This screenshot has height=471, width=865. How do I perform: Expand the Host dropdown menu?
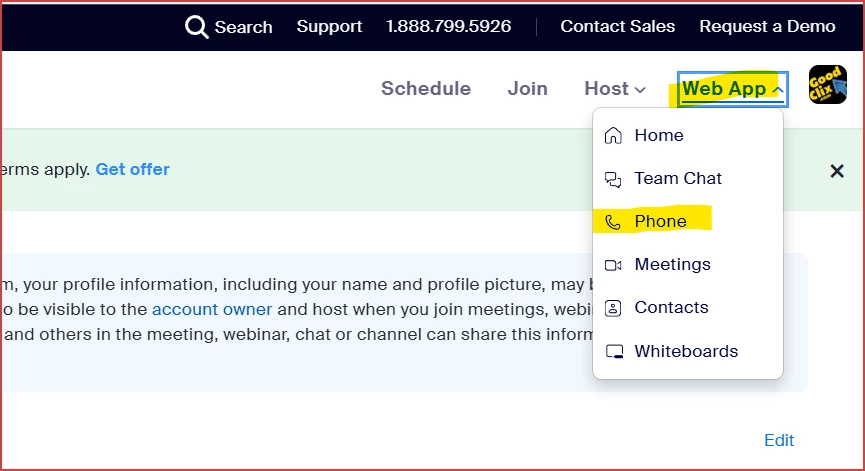(x=615, y=88)
